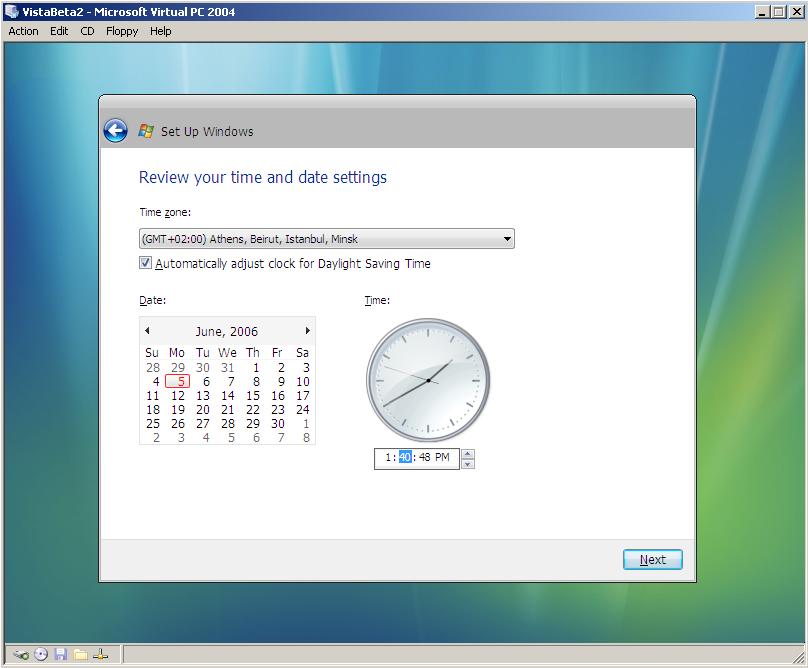The width and height of the screenshot is (808, 668).
Task: Click the Windows flag icon beside Set Up Windows
Action: click(146, 131)
